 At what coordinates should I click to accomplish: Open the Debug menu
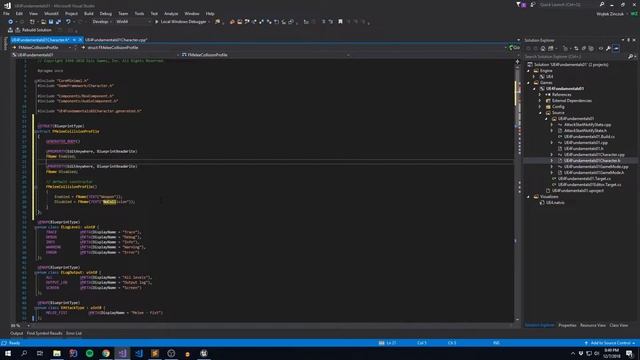click(x=106, y=13)
